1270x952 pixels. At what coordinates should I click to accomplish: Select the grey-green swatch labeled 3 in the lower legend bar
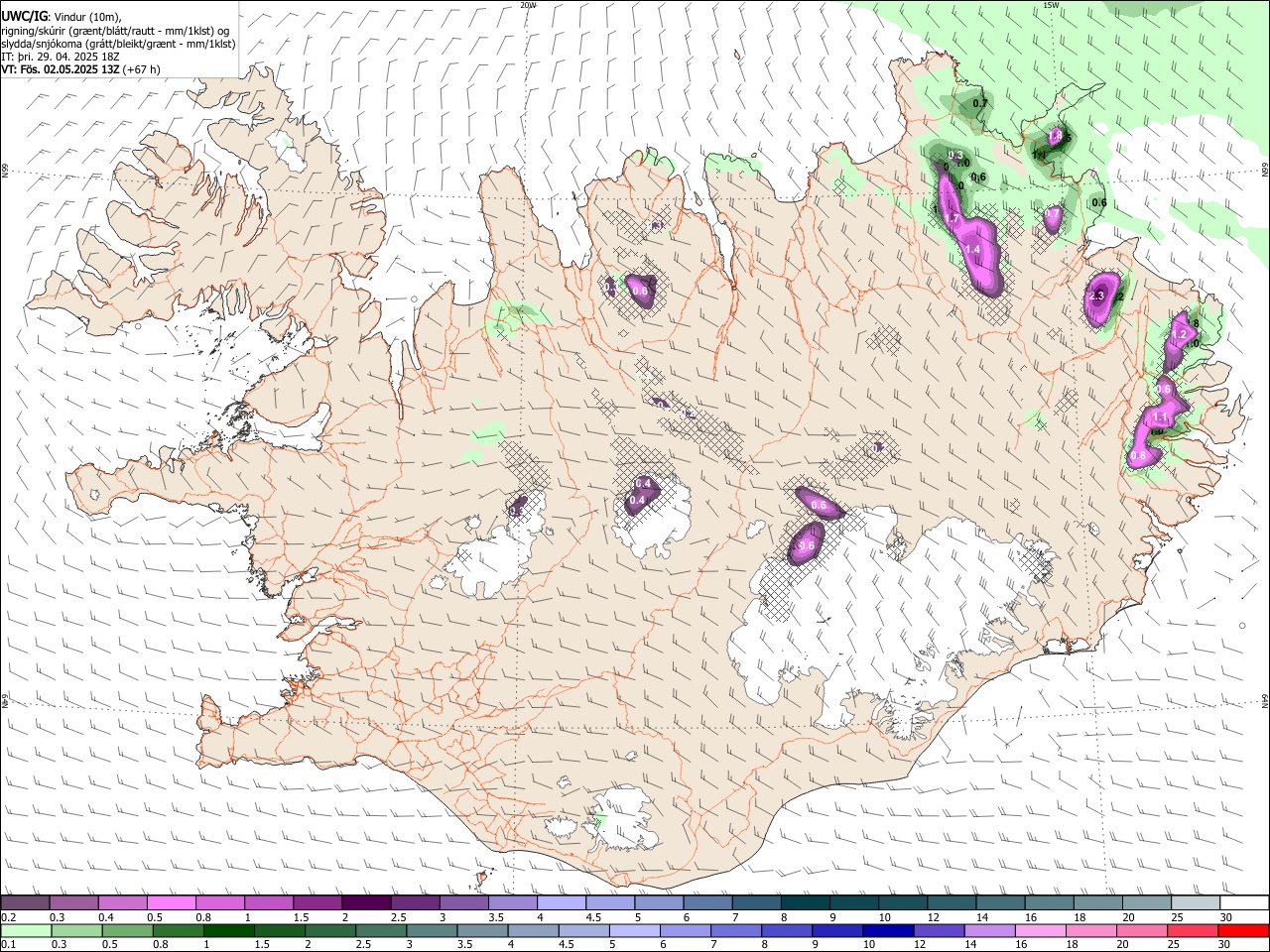click(x=432, y=930)
